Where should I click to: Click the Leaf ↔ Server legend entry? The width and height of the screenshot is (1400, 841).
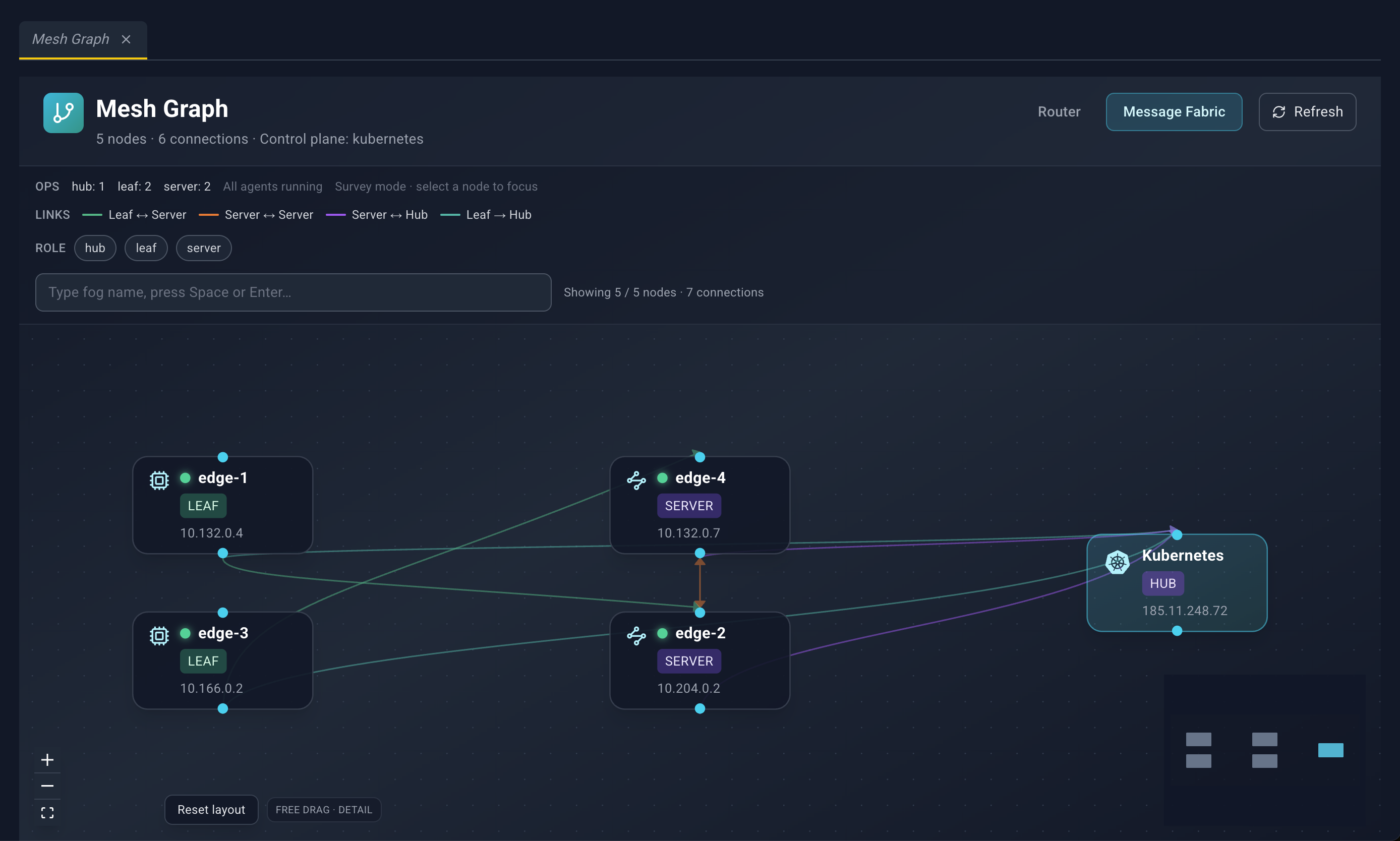coord(134,215)
